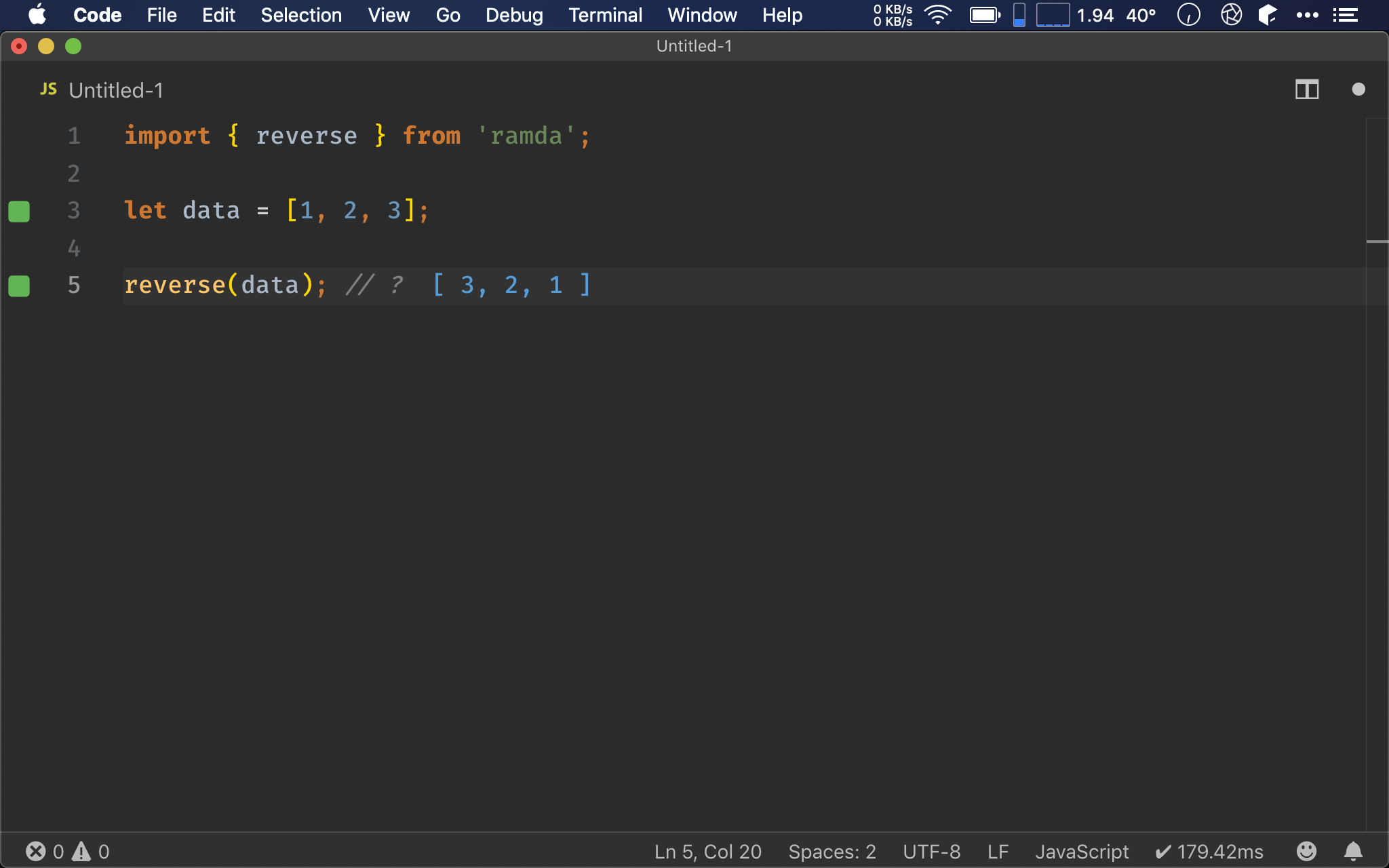Click the 'import' keyword on line 1

click(168, 136)
